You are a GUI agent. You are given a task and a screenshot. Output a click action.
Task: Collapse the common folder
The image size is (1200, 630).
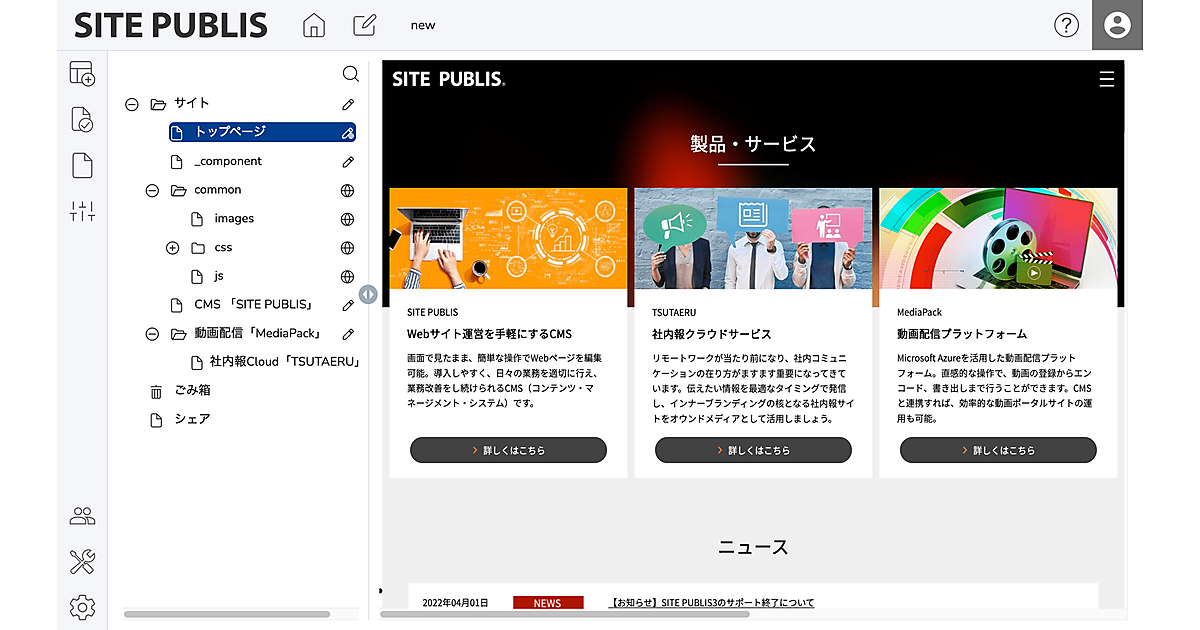[152, 190]
